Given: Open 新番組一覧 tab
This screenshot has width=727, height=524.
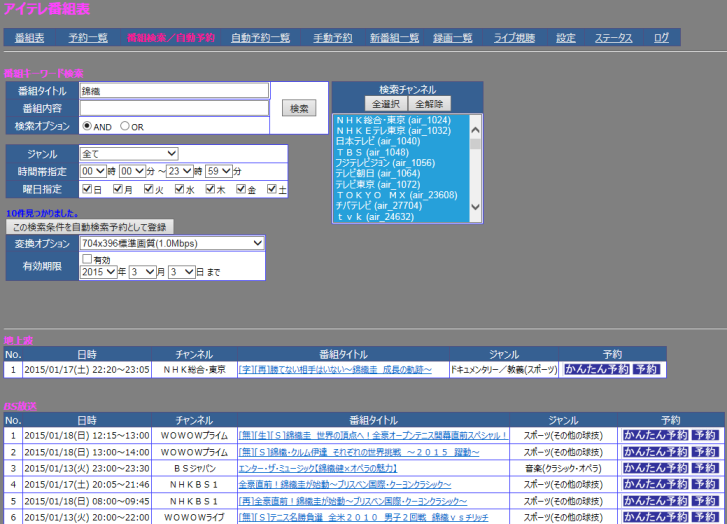Looking at the screenshot, I should 394,38.
